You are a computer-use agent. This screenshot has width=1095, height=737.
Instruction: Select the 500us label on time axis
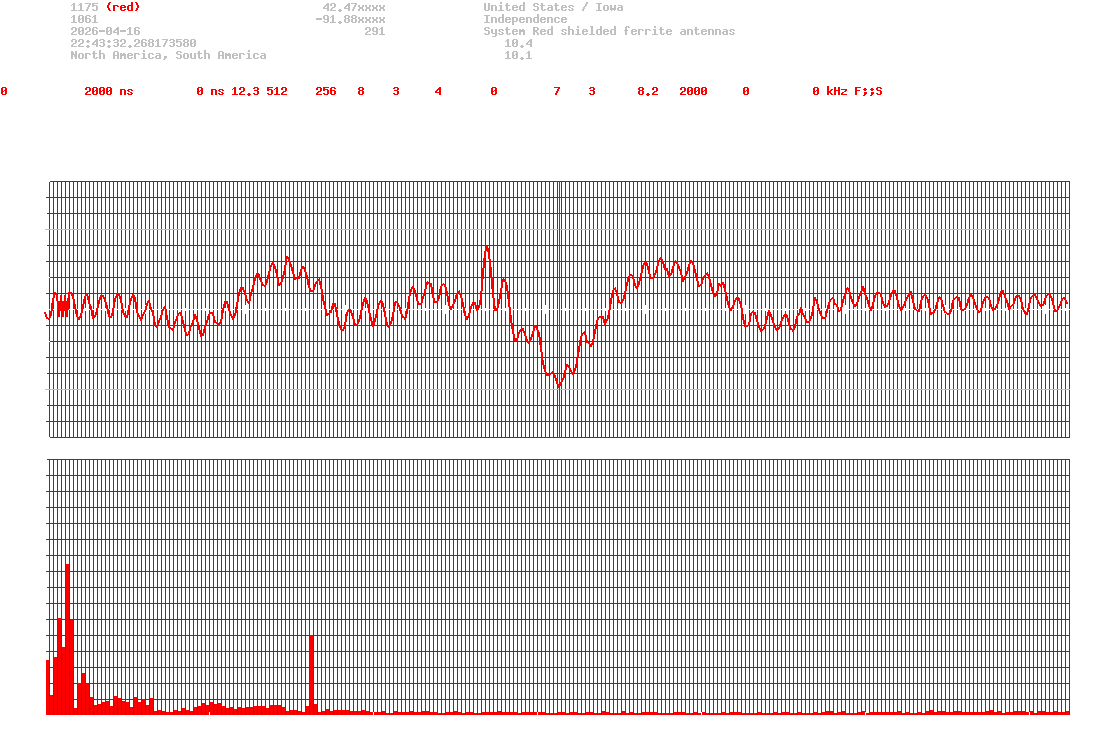click(558, 451)
